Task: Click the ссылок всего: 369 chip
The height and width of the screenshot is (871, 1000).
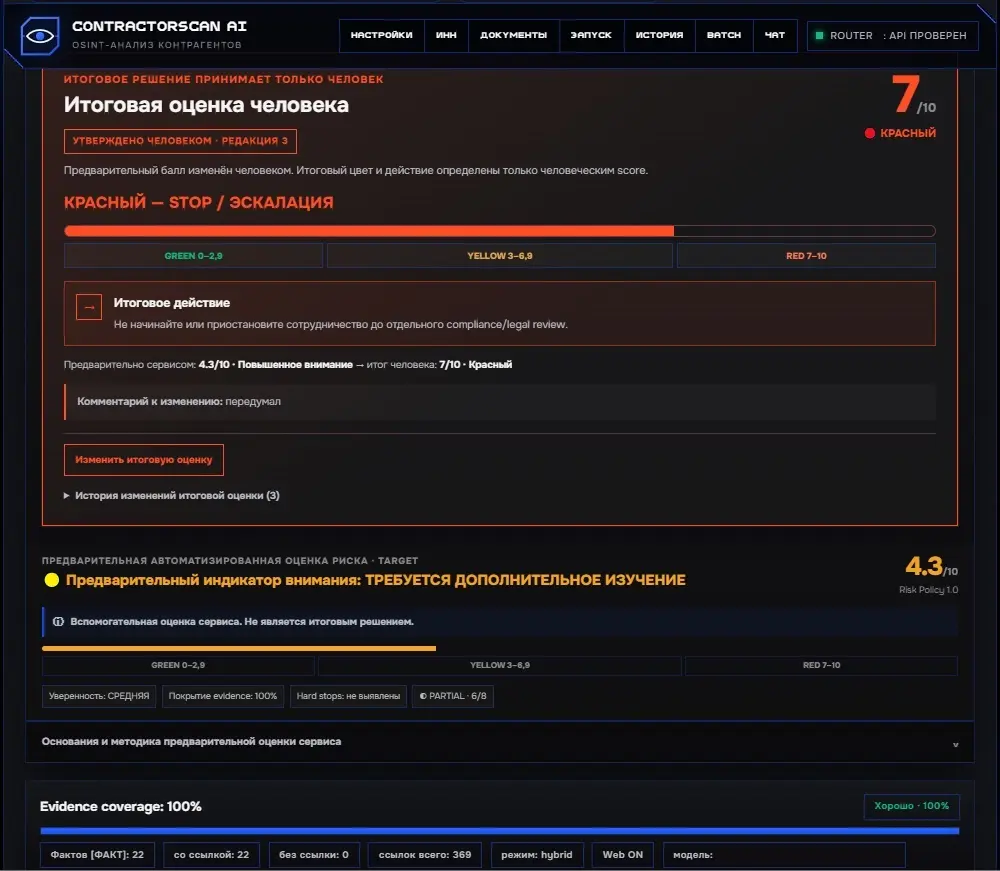Action: (x=425, y=854)
